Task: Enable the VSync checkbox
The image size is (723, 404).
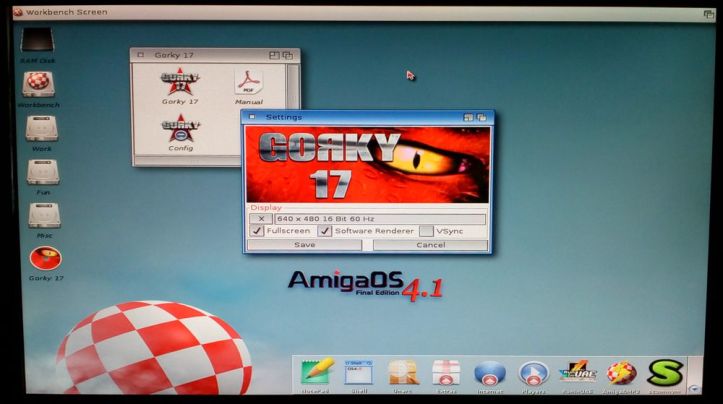Action: [426, 231]
